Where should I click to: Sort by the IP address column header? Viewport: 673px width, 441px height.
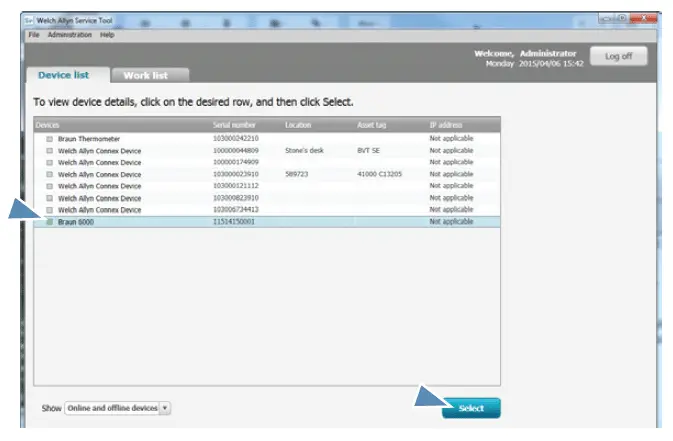[x=446, y=125]
